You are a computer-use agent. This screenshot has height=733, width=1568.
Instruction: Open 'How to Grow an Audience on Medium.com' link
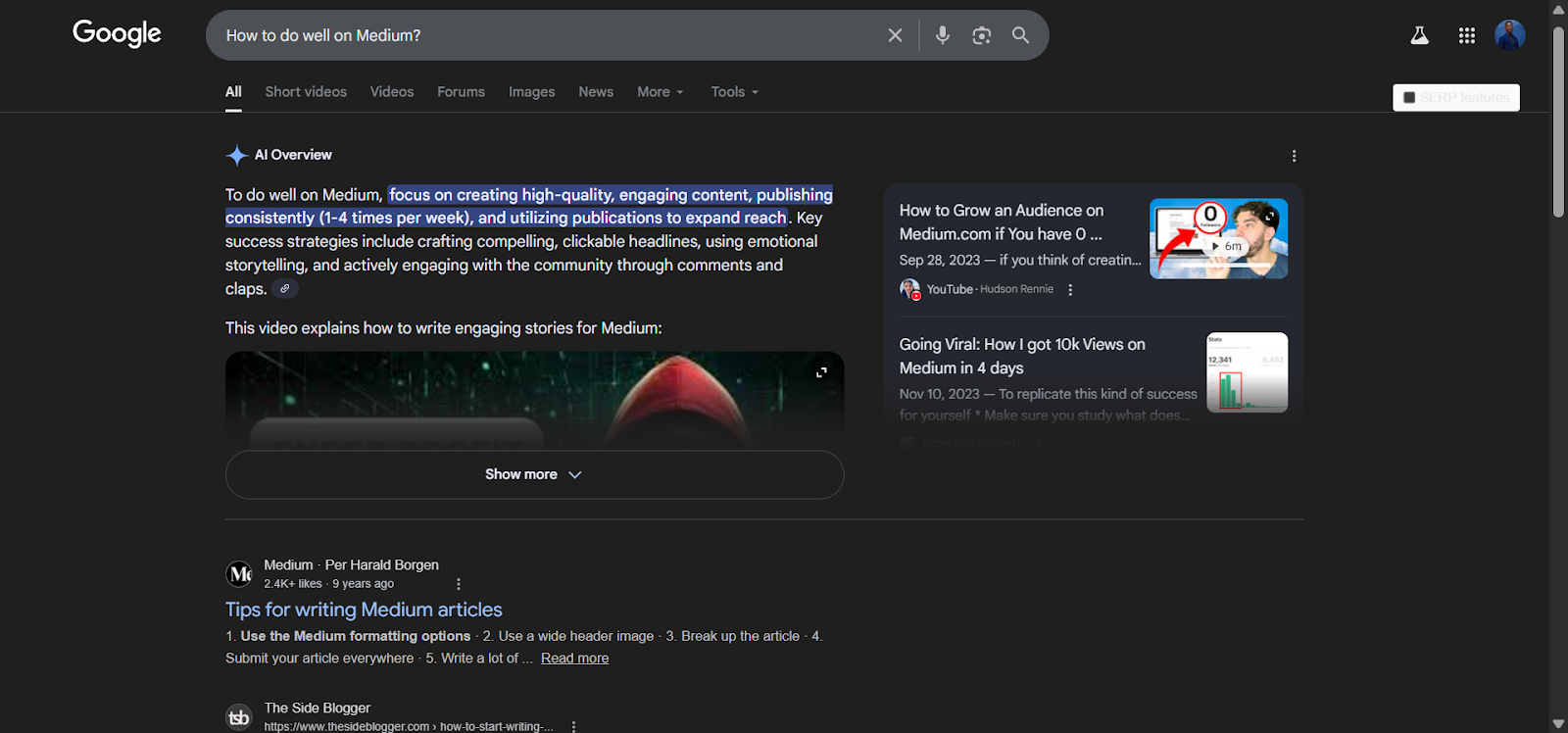tap(1002, 222)
